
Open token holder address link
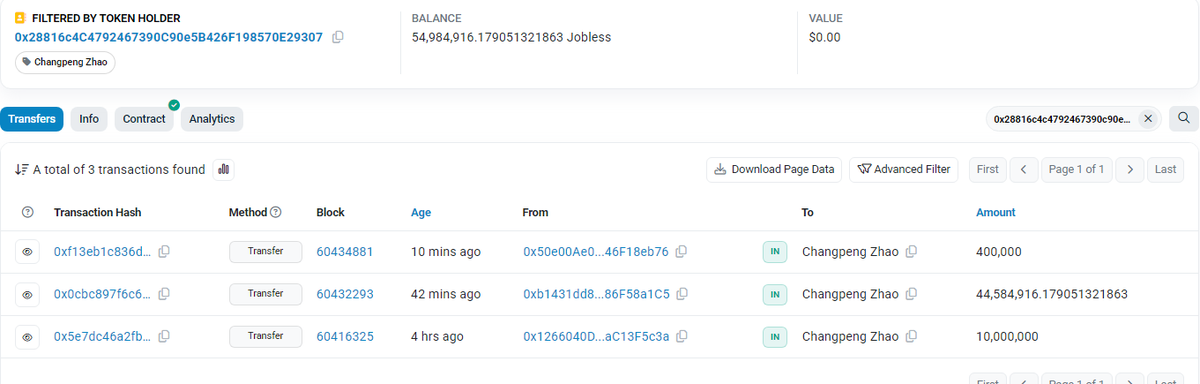168,37
